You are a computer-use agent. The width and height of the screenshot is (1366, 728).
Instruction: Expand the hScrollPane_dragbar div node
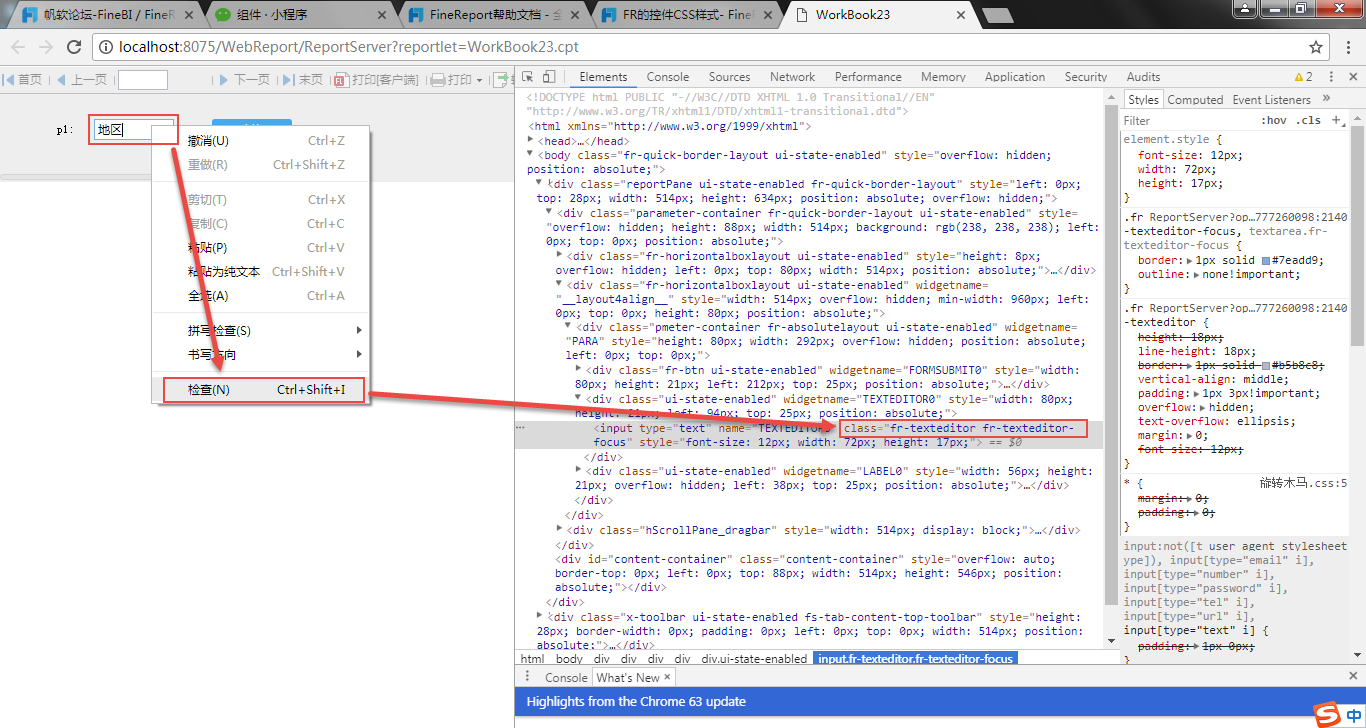[x=560, y=530]
